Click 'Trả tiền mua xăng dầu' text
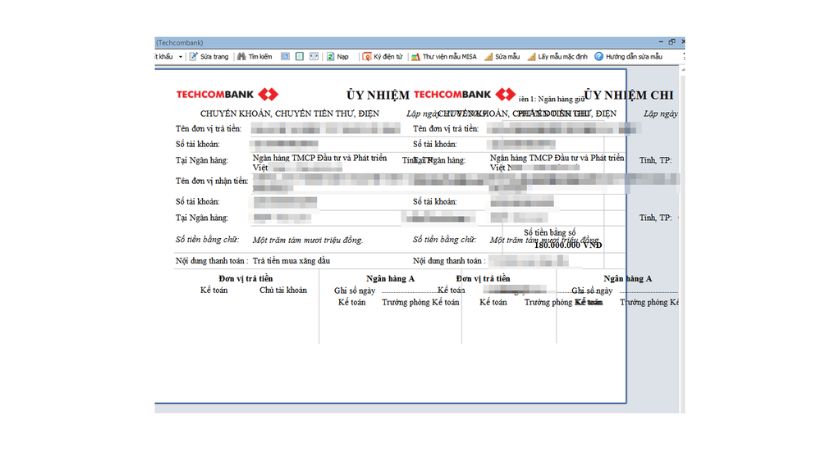This screenshot has height=450, width=840. (x=291, y=261)
